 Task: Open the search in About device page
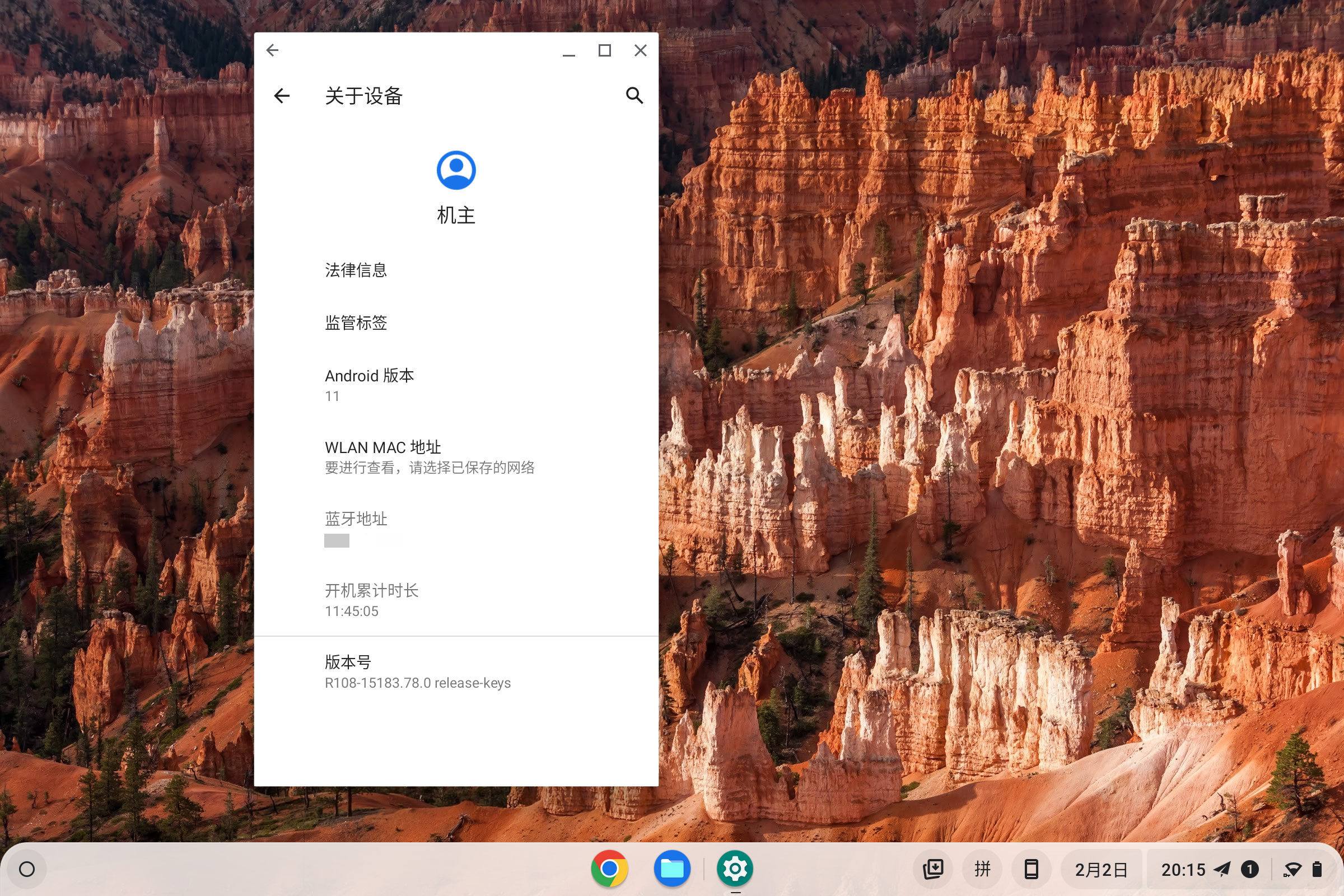click(x=634, y=95)
